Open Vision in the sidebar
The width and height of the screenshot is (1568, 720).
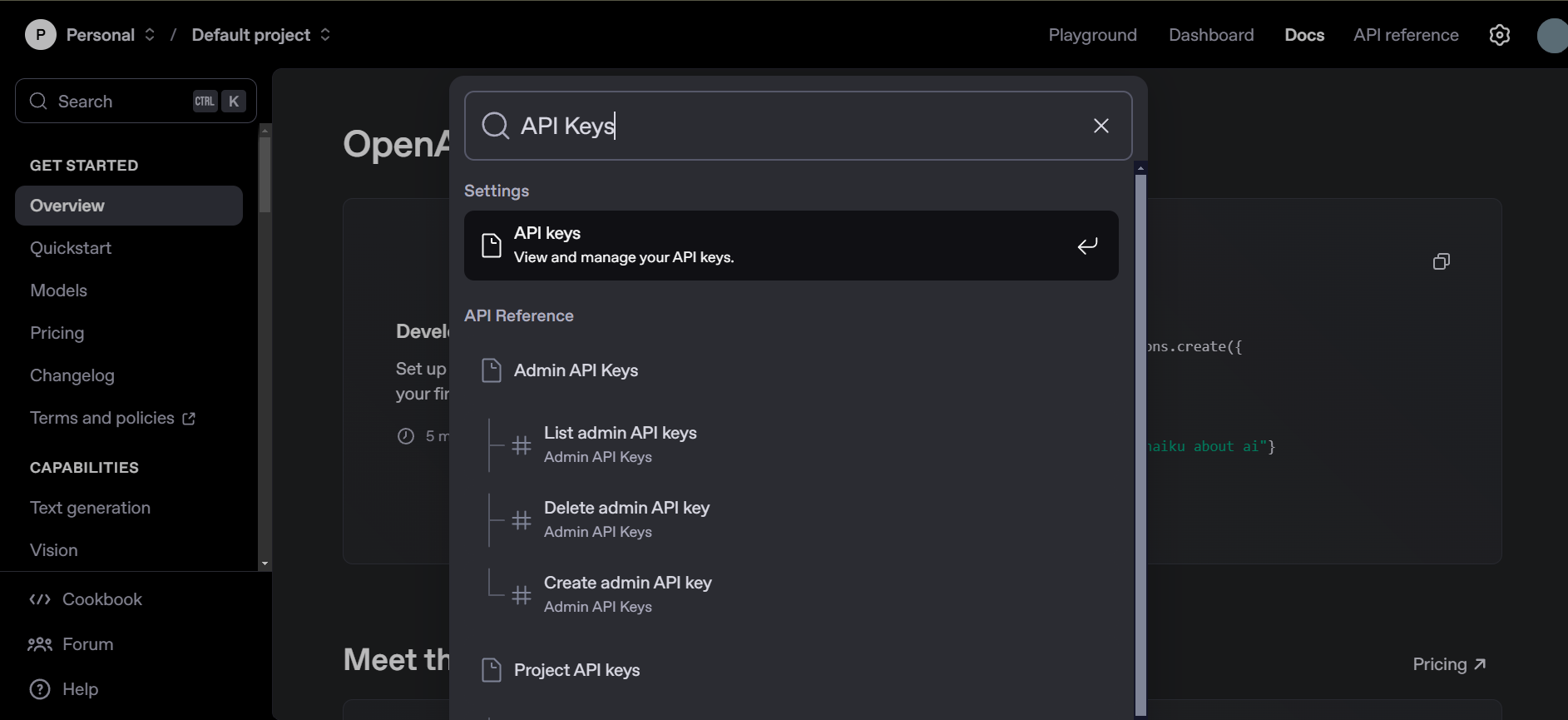click(x=54, y=550)
